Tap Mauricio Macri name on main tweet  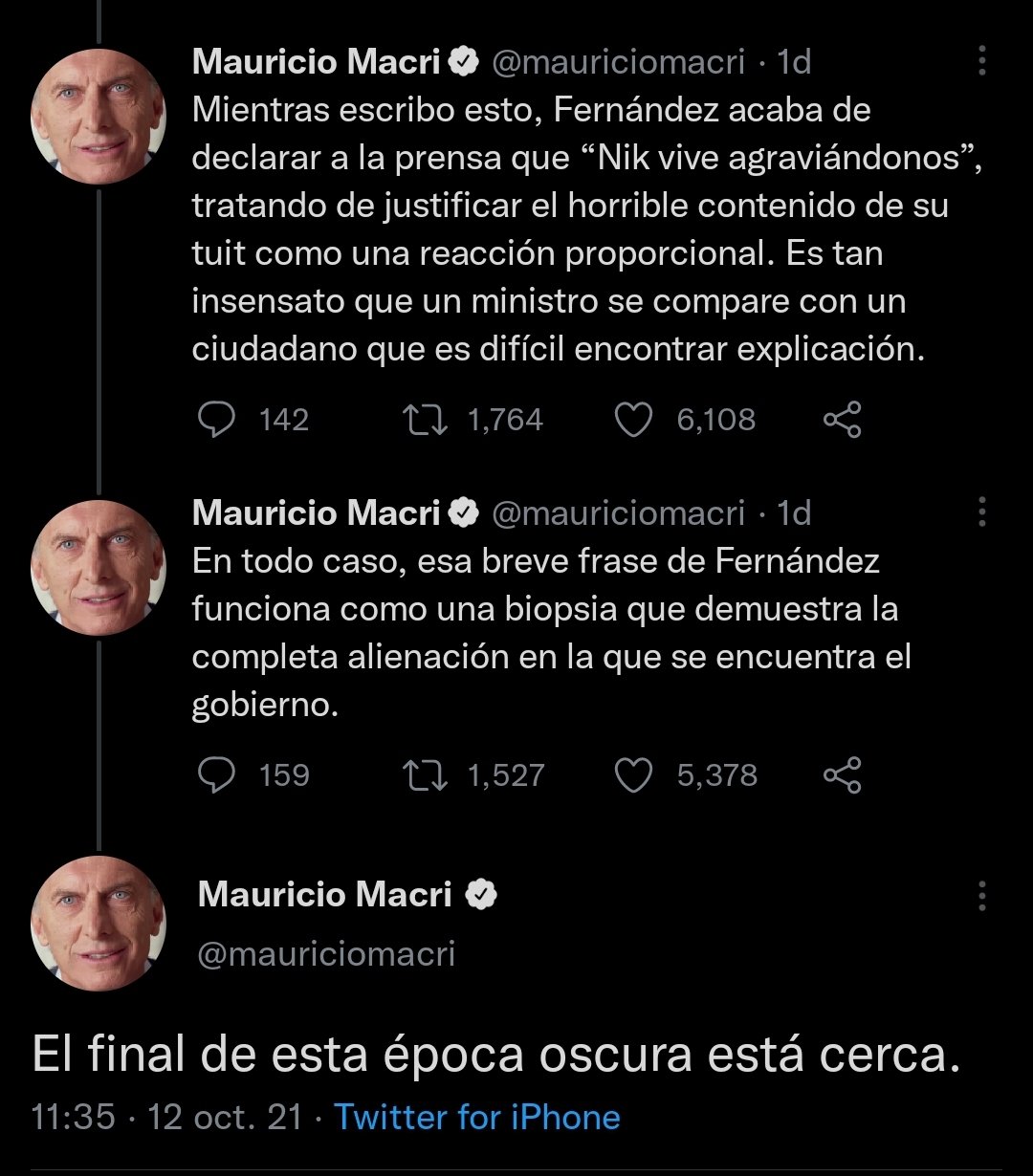click(x=324, y=895)
